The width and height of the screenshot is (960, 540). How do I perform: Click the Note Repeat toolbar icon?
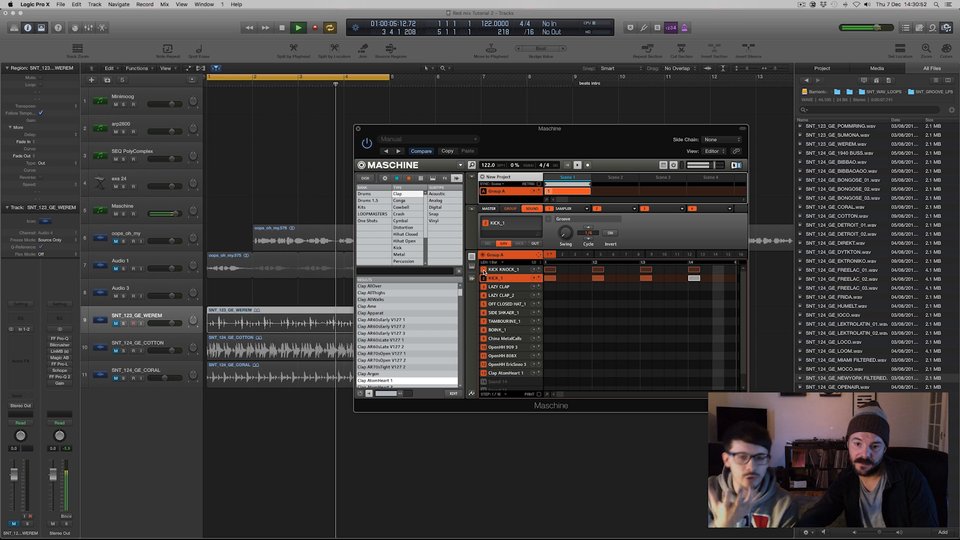[x=167, y=50]
